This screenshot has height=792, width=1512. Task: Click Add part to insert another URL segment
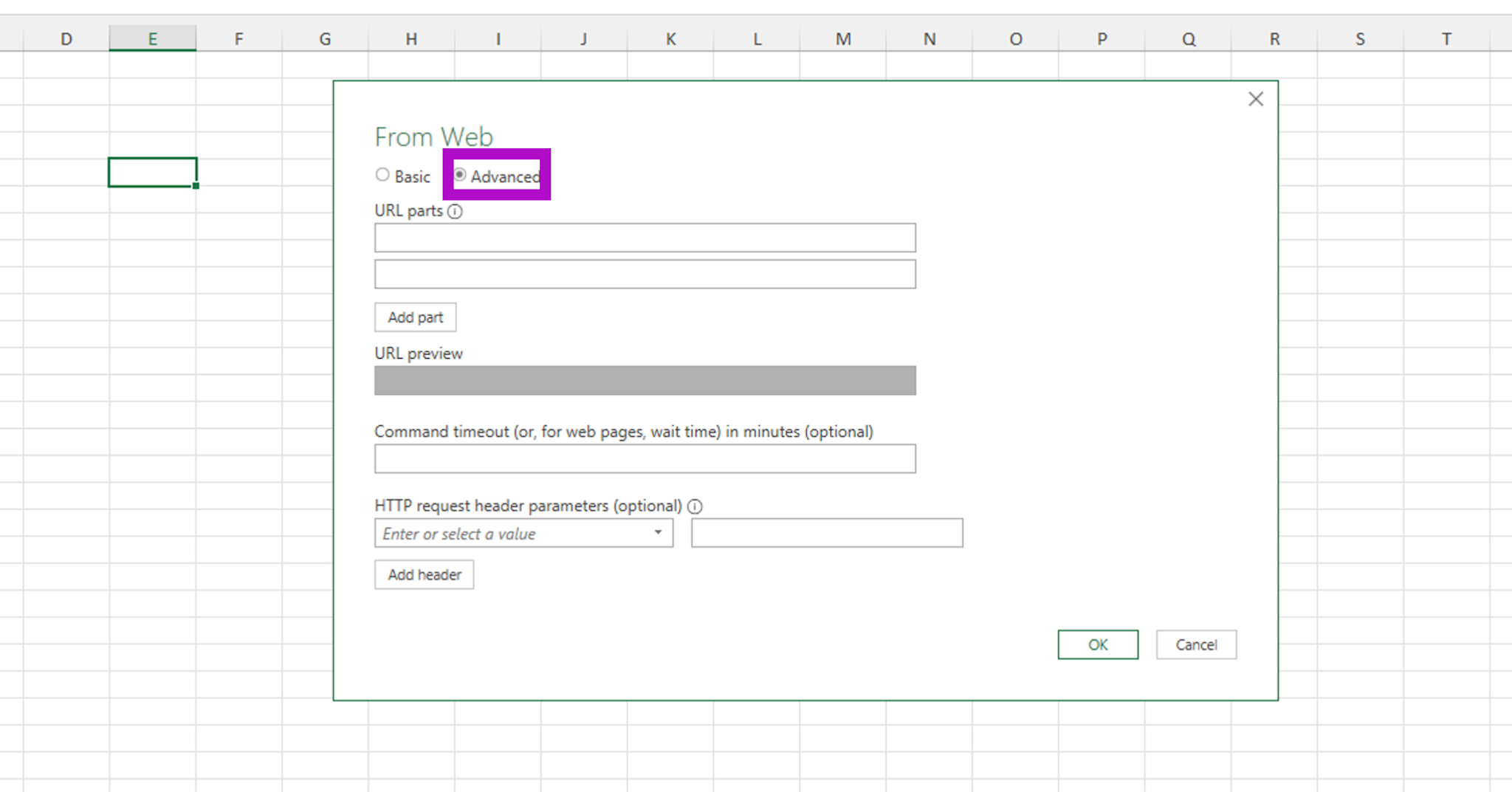coord(415,317)
